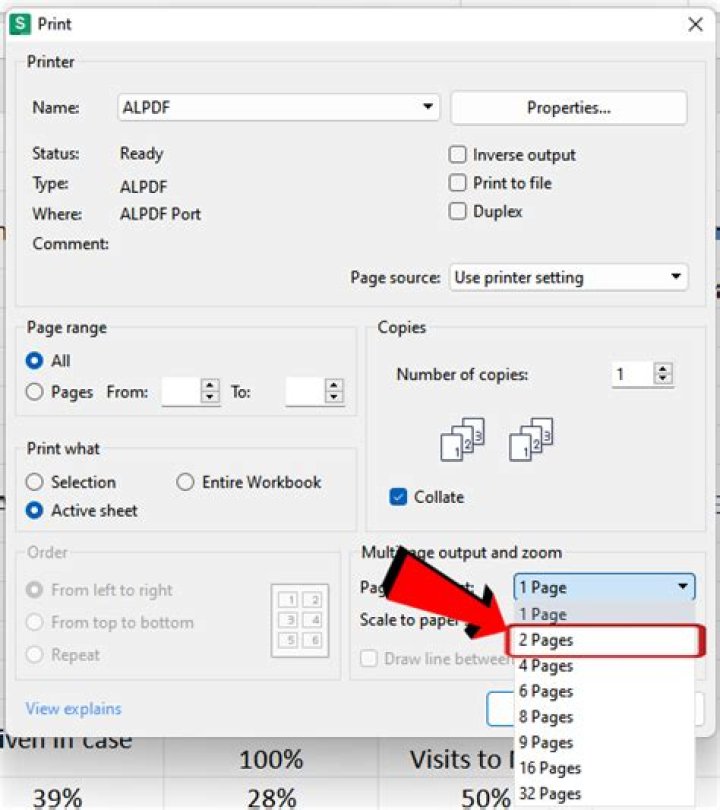The height and width of the screenshot is (810, 720).
Task: Open the View explains link
Action: click(73, 709)
